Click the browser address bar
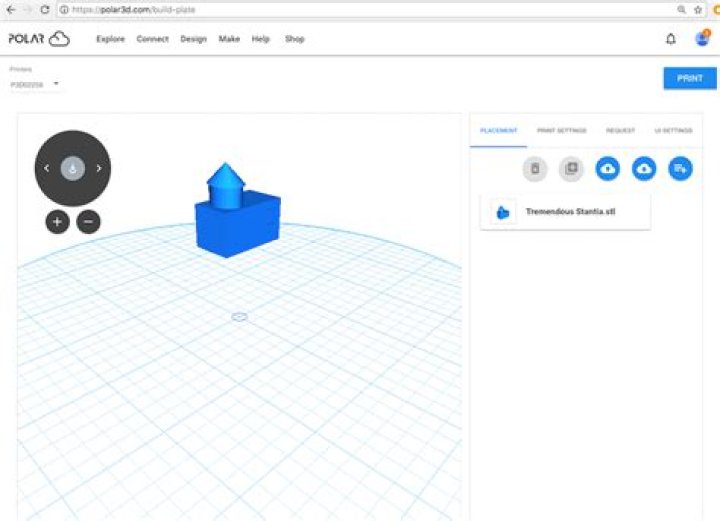The image size is (720, 521). click(x=360, y=9)
